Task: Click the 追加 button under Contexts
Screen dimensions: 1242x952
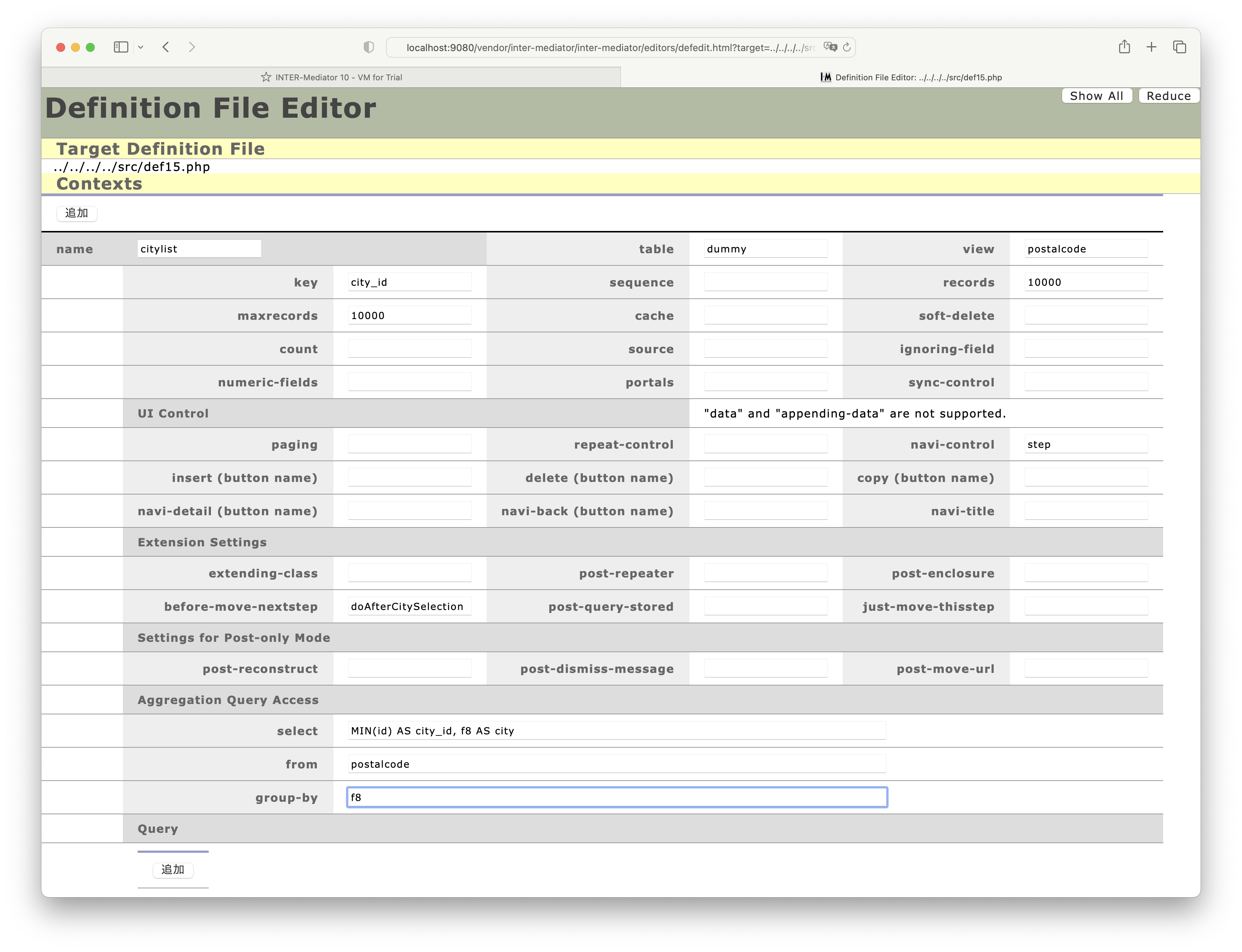Action: [x=77, y=213]
